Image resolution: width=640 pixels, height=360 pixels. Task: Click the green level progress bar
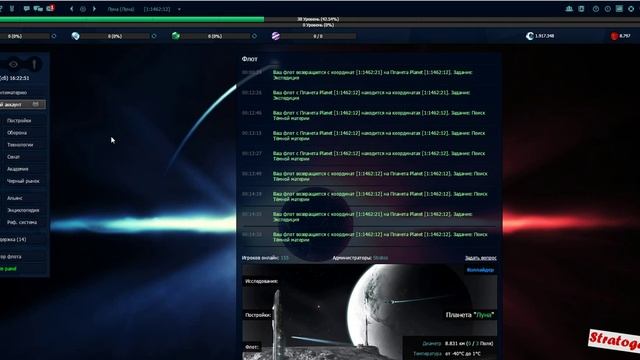click(132, 19)
